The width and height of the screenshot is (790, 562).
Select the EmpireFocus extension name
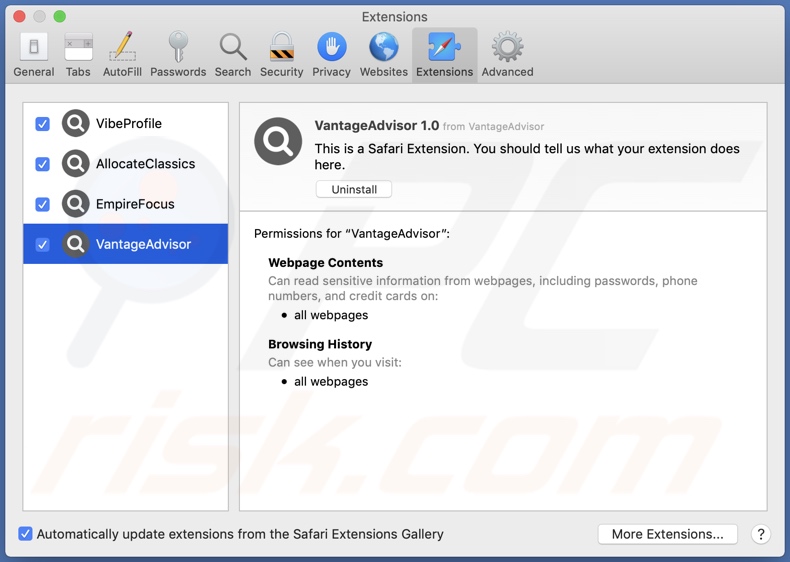[135, 204]
